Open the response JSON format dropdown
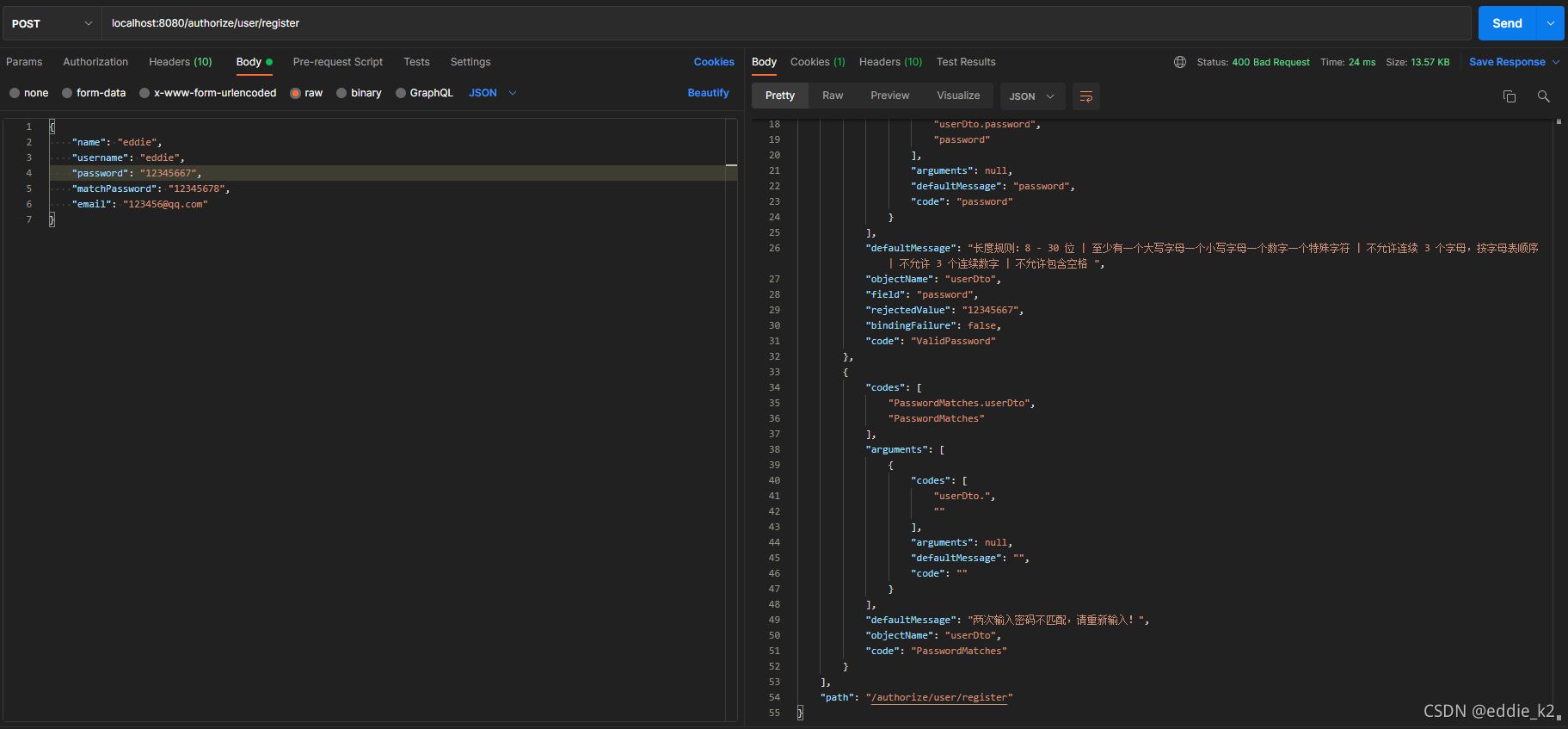The height and width of the screenshot is (729, 1568). [1031, 96]
